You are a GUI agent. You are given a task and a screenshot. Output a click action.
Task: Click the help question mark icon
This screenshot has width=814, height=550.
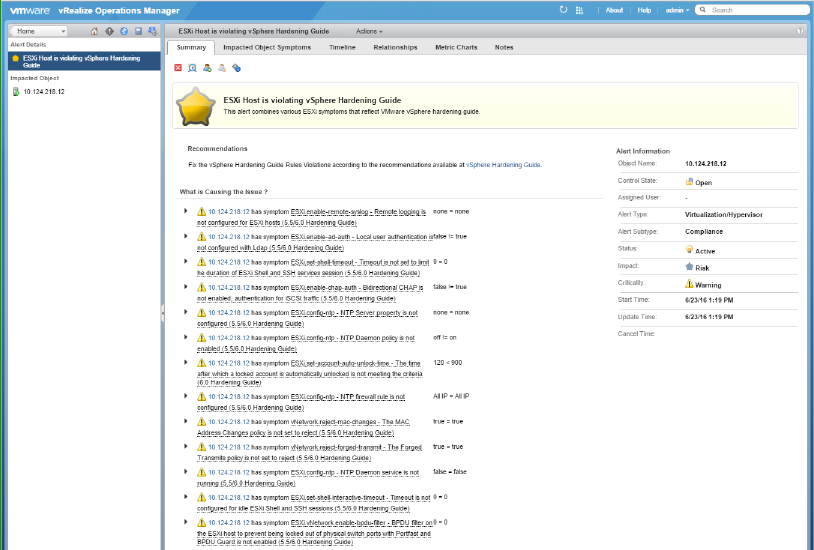pyautogui.click(x=800, y=31)
